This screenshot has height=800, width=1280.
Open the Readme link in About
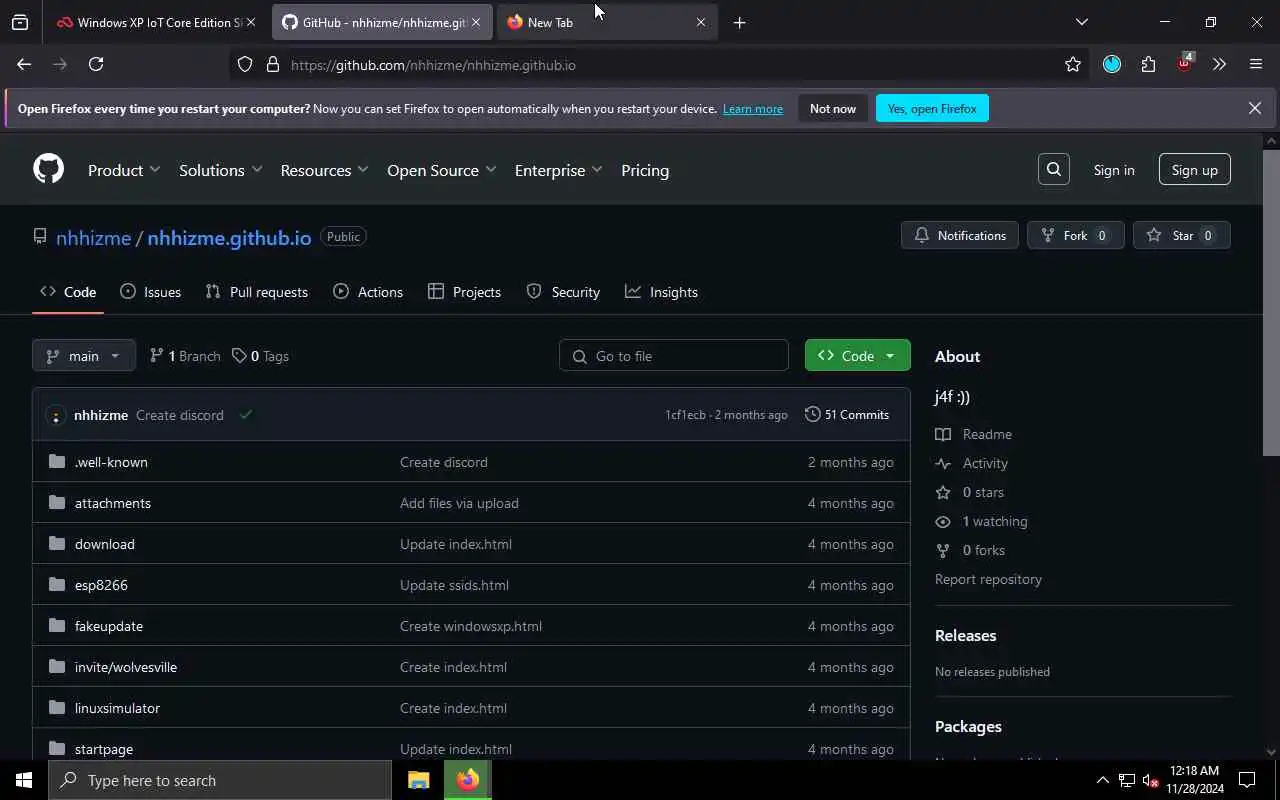pos(974,434)
